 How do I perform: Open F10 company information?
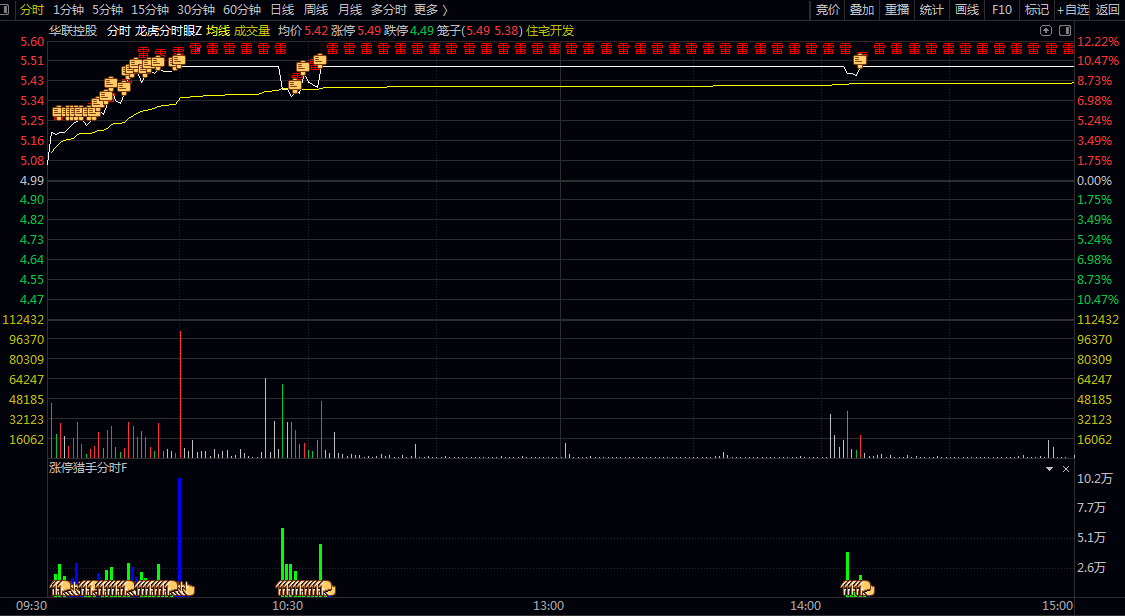1002,9
